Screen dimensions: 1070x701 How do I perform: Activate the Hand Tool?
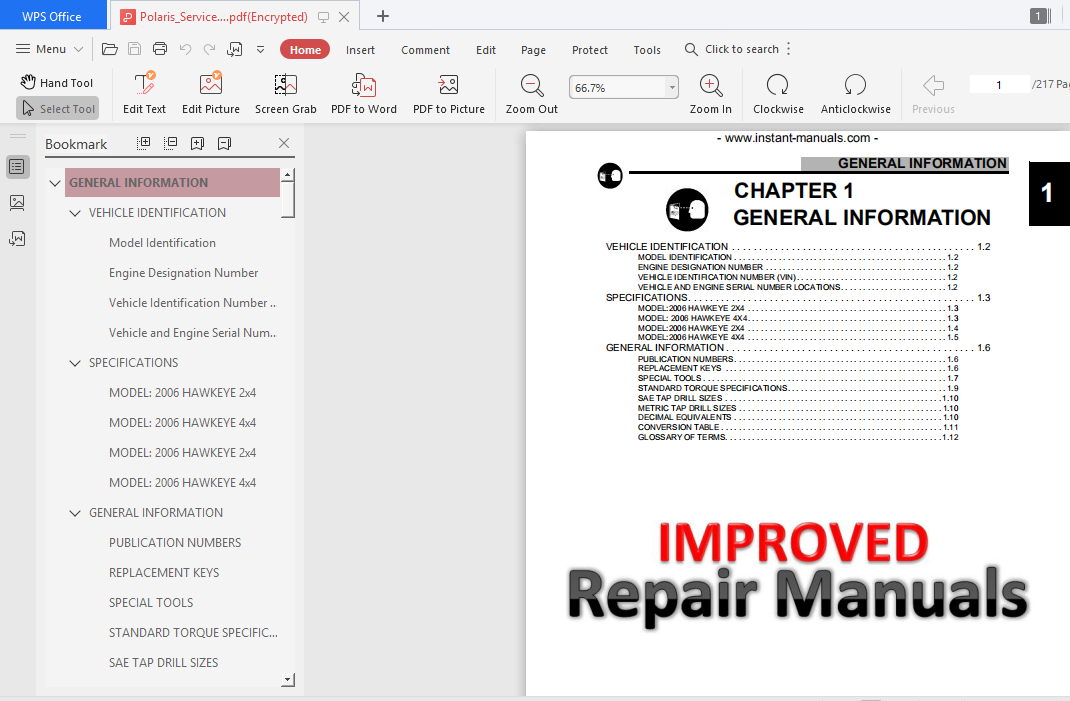pos(57,83)
